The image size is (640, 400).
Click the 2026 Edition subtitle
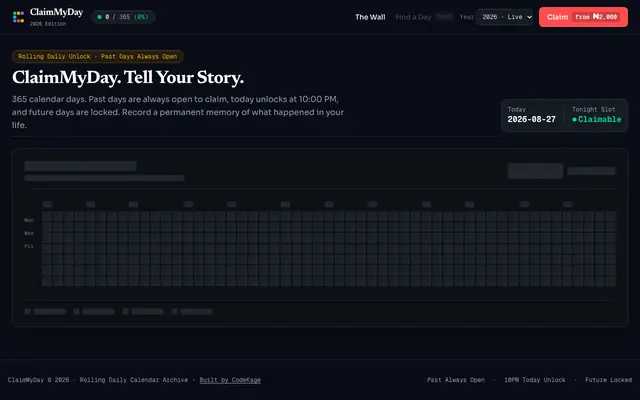pos(48,24)
